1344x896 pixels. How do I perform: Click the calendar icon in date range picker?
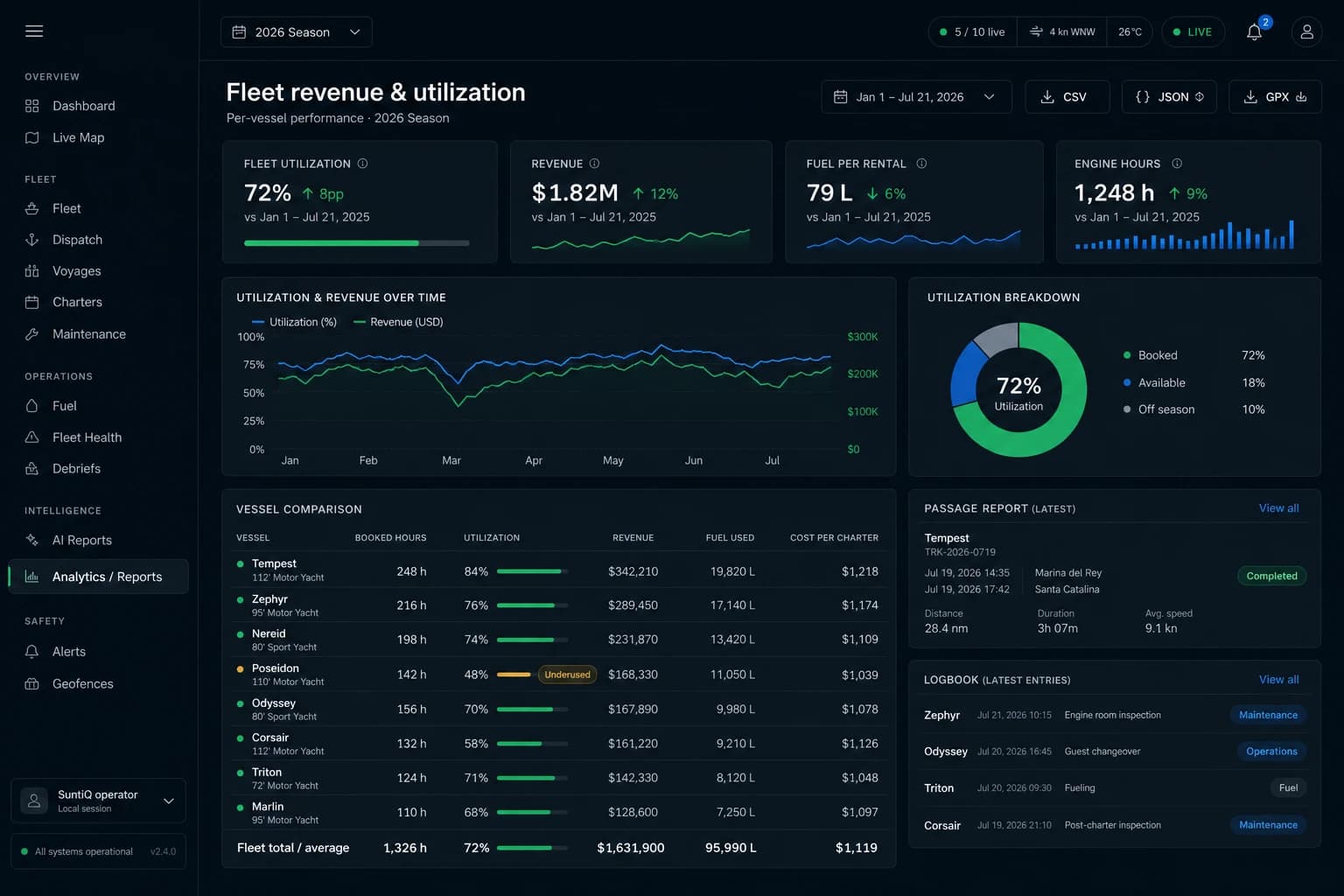(x=840, y=97)
